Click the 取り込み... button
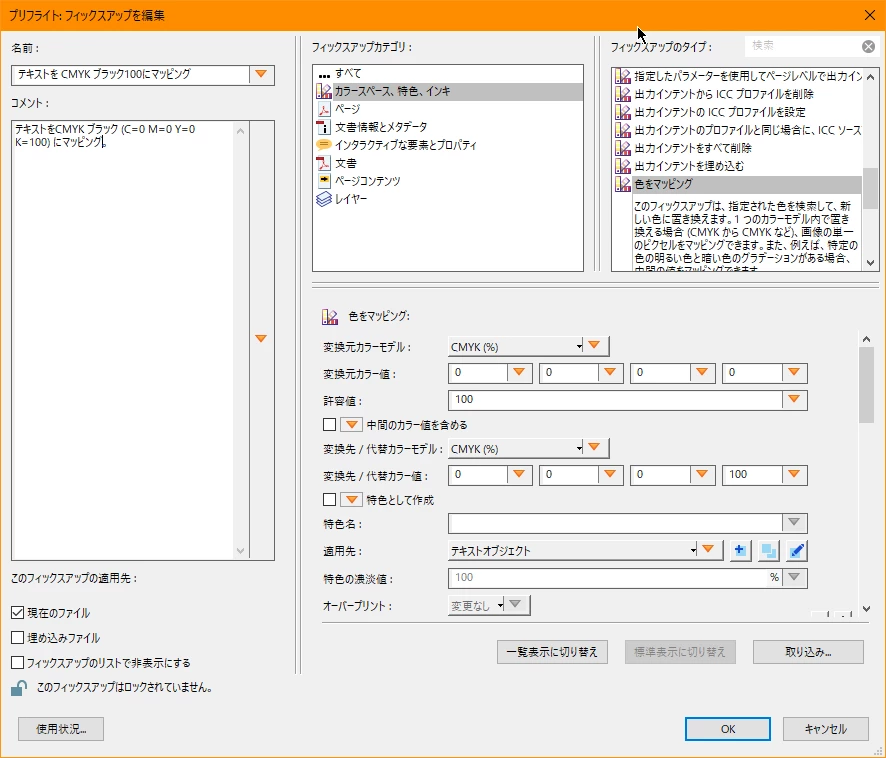The height and width of the screenshot is (758, 886). [808, 652]
